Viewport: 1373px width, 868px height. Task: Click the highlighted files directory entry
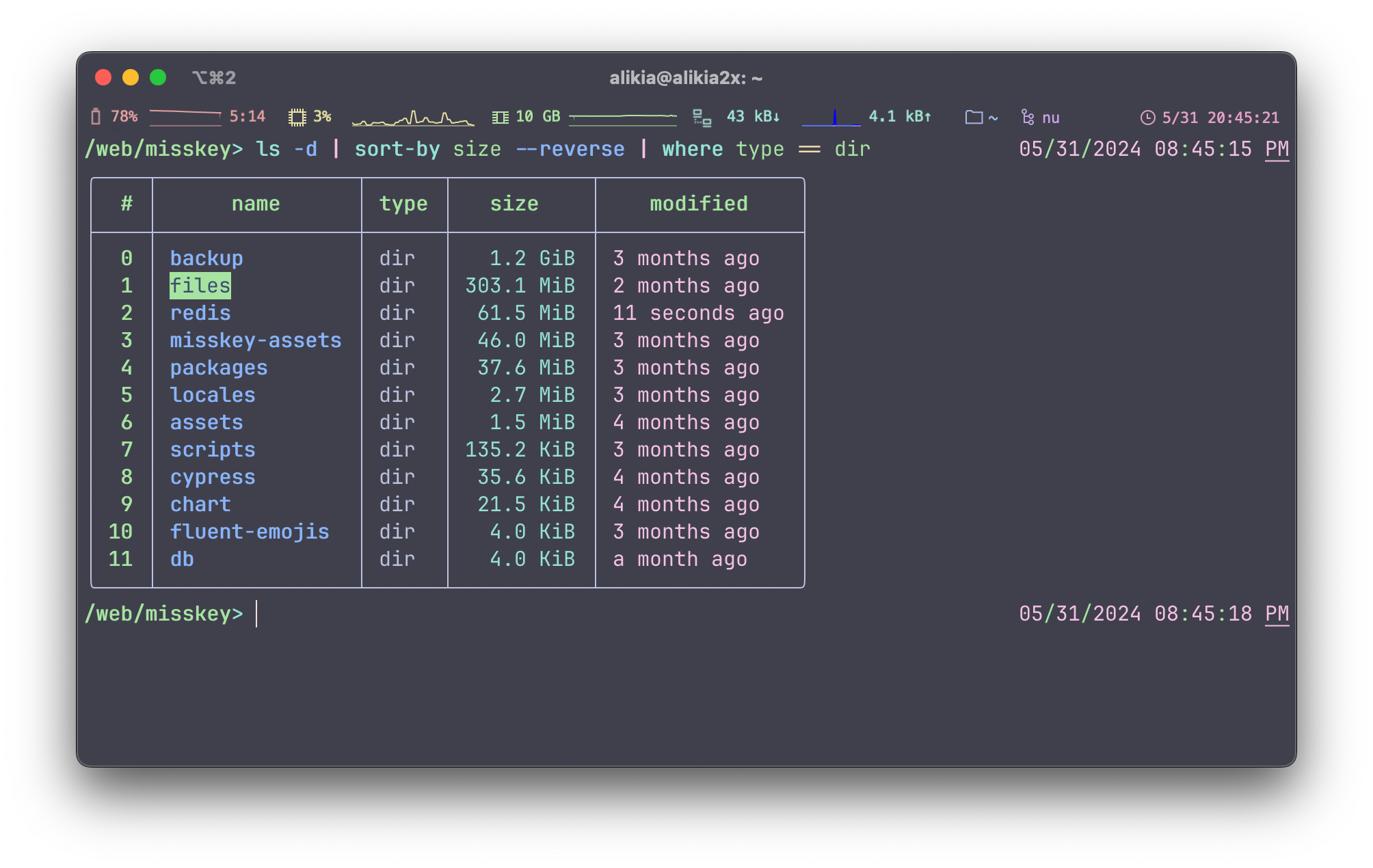pyautogui.click(x=200, y=286)
